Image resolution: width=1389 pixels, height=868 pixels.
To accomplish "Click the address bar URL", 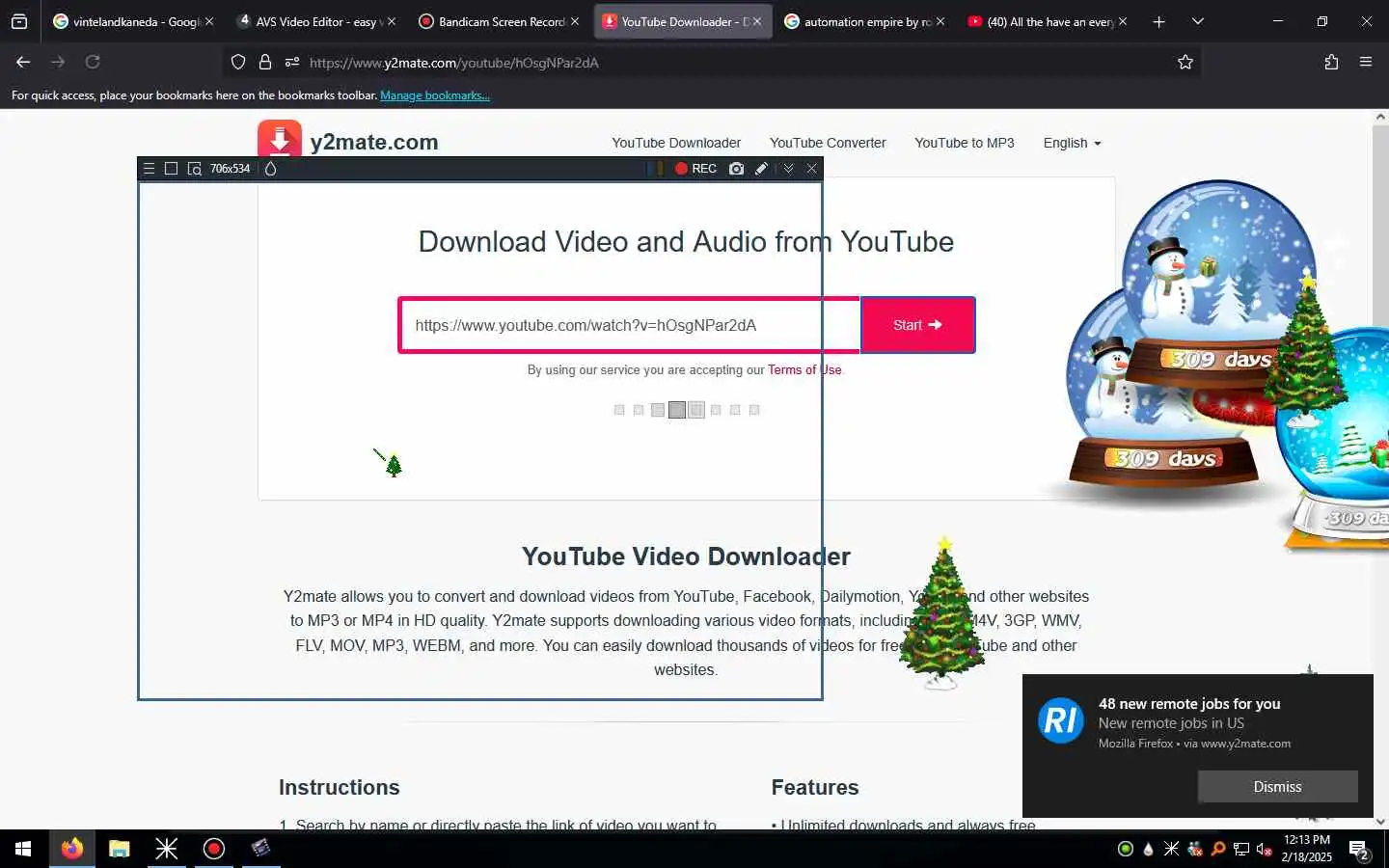I will click(x=453, y=63).
